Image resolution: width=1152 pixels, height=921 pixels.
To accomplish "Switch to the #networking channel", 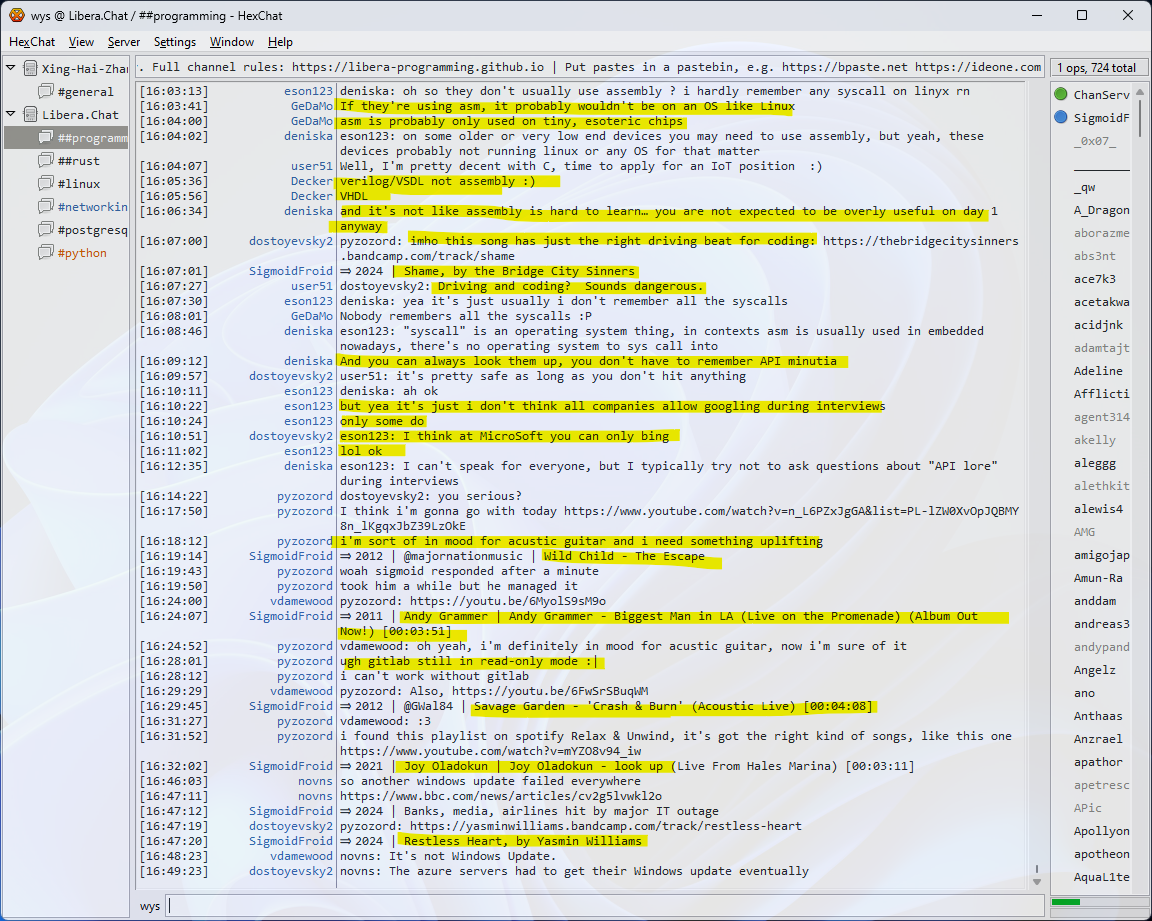I will (92, 207).
